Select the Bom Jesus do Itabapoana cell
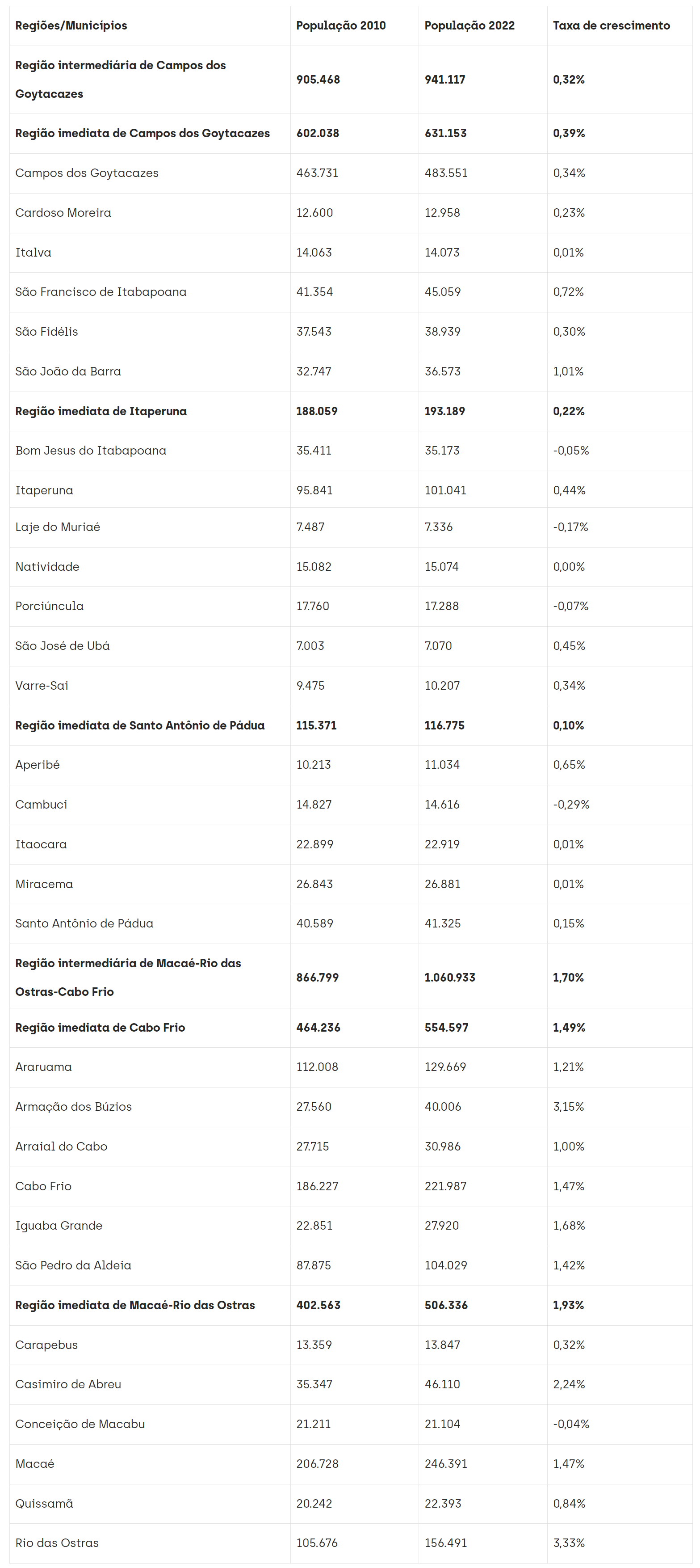The width and height of the screenshot is (700, 1568). click(x=91, y=451)
